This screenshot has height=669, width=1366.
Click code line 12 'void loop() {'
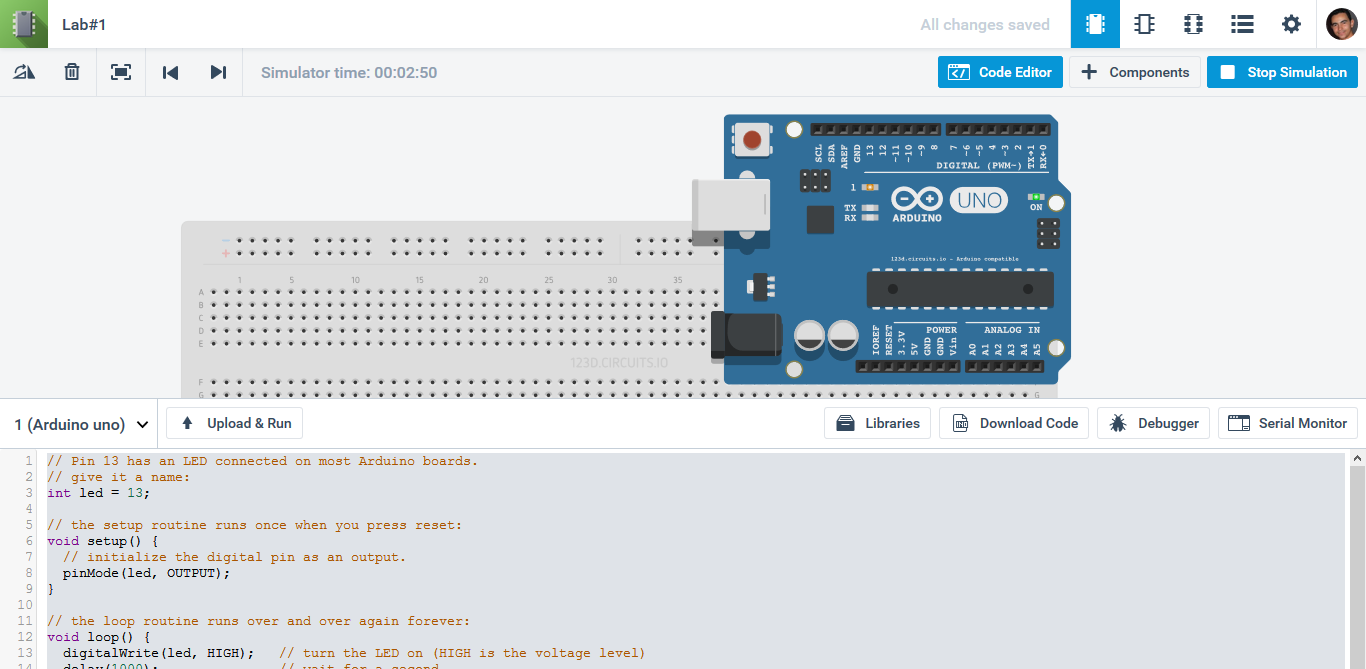(99, 637)
